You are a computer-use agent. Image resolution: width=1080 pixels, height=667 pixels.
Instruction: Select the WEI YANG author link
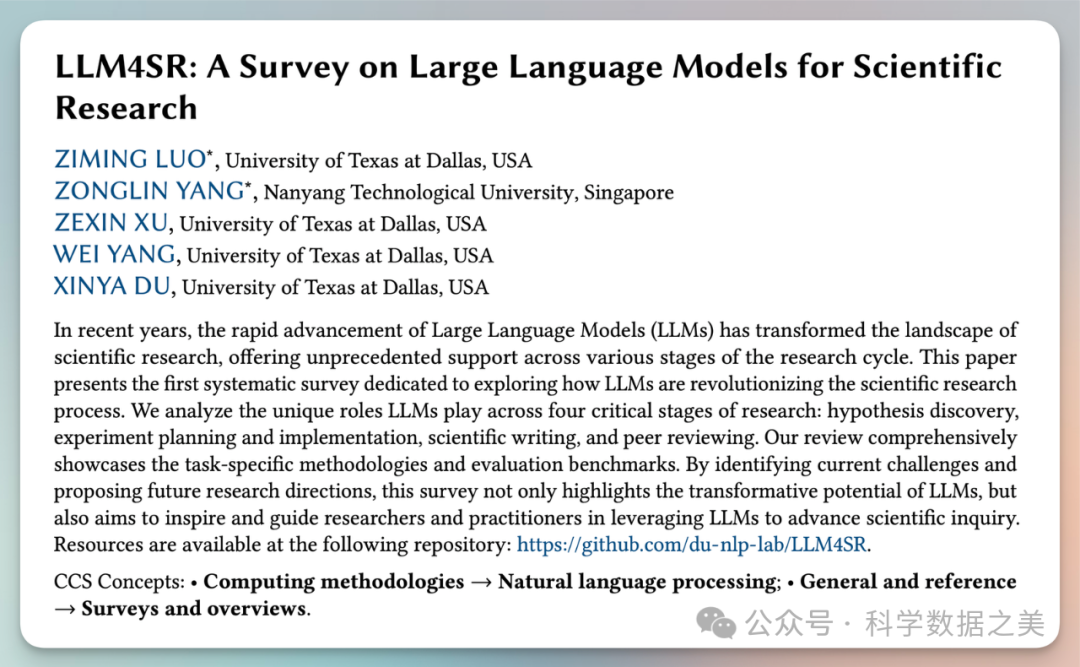(x=114, y=255)
